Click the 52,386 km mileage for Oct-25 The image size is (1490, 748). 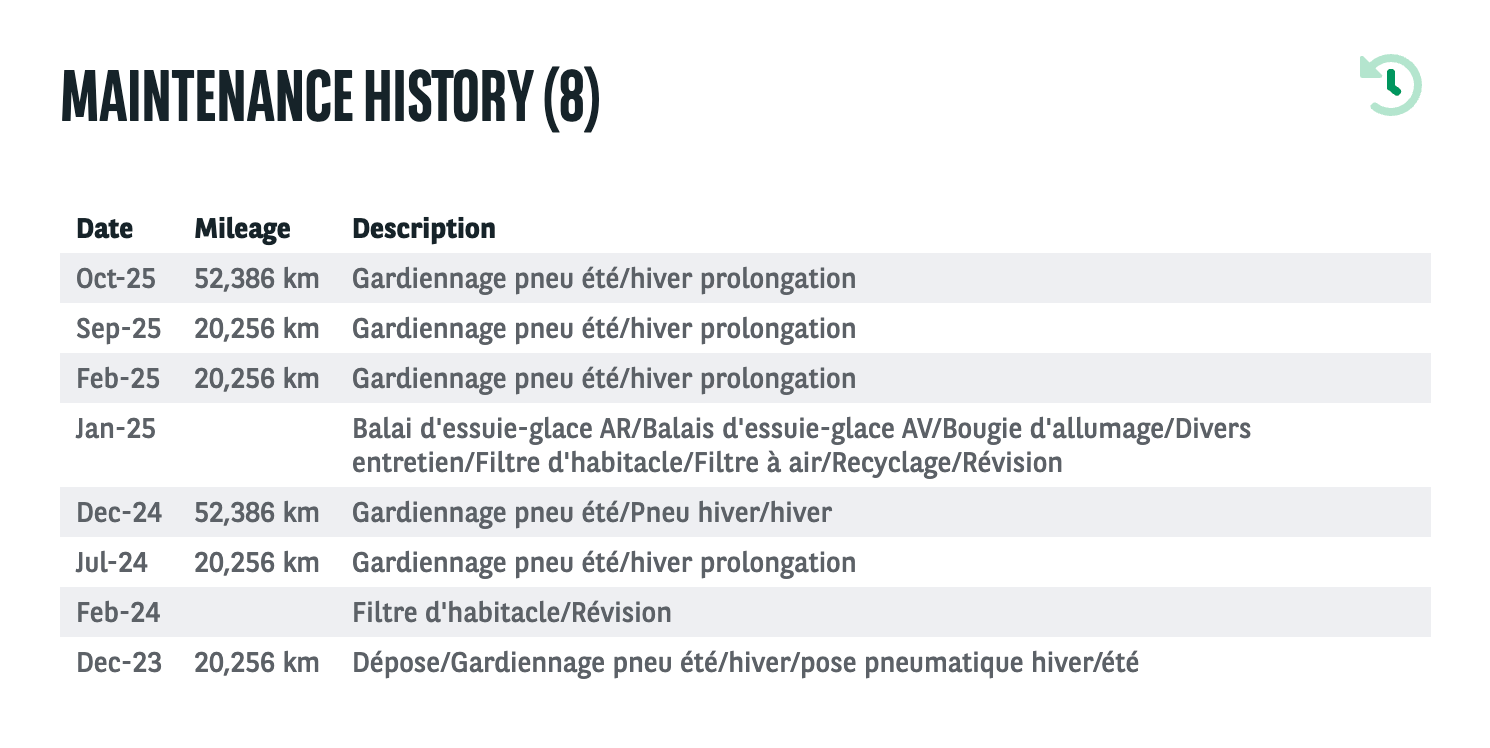(x=257, y=278)
